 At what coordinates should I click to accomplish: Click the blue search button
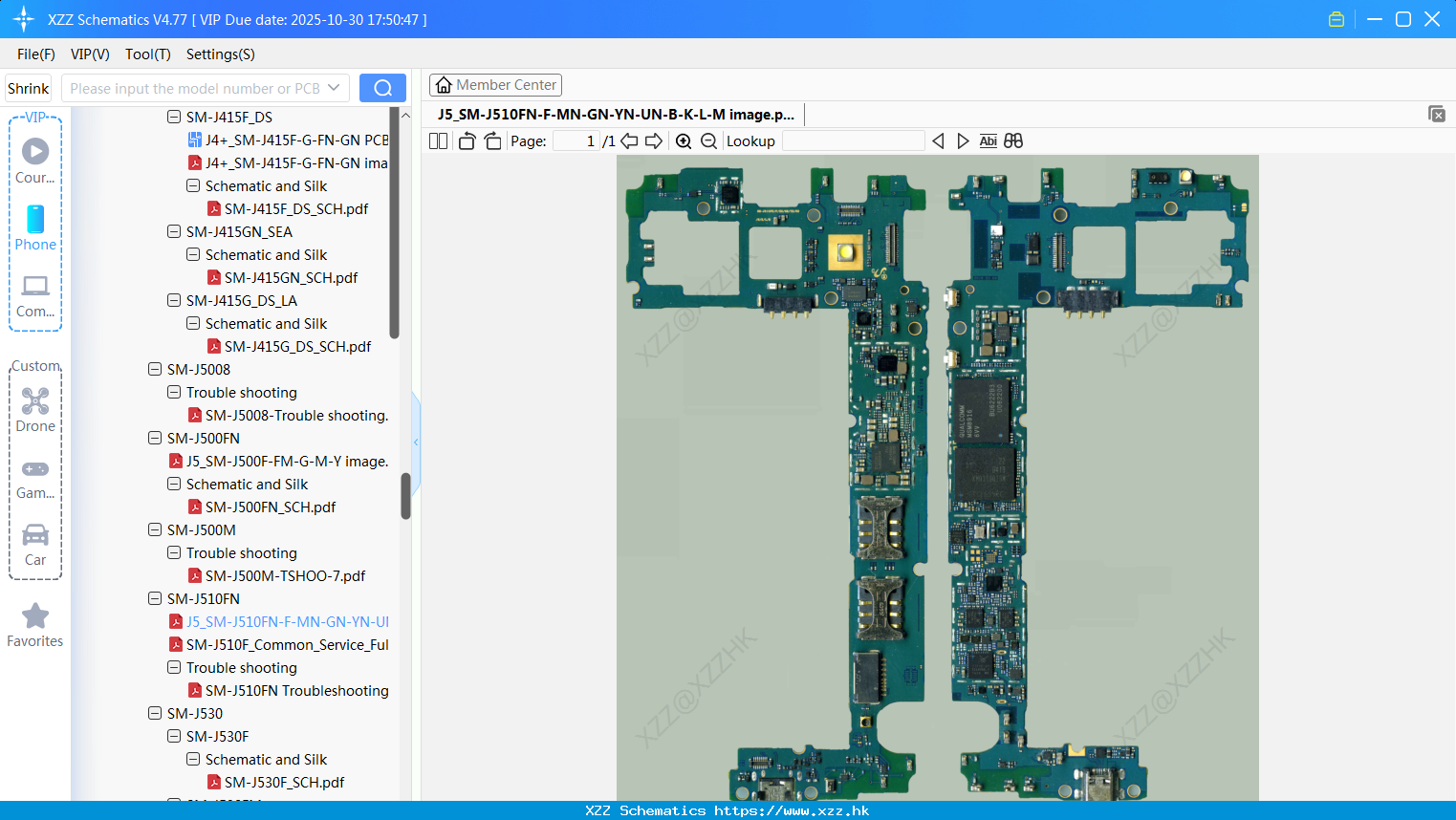(382, 88)
